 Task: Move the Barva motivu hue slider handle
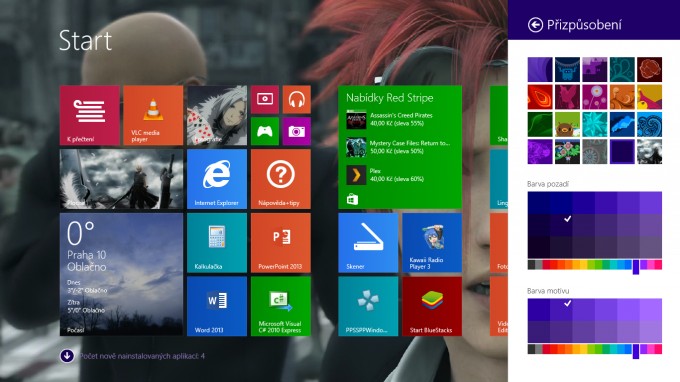636,351
